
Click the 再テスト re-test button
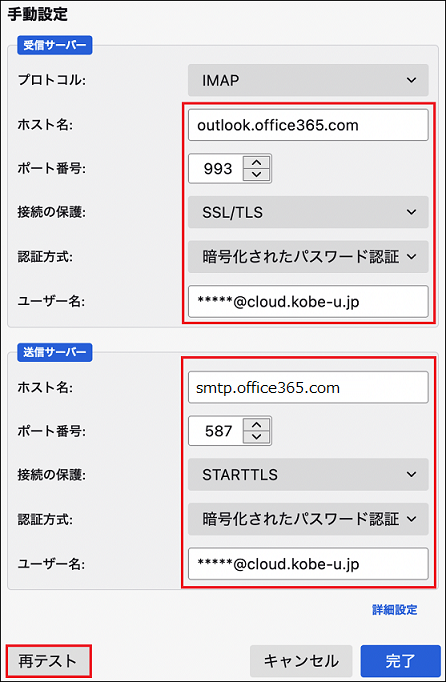pos(48,661)
